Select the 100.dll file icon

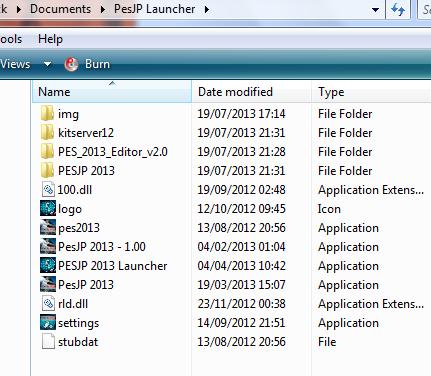(x=48, y=190)
